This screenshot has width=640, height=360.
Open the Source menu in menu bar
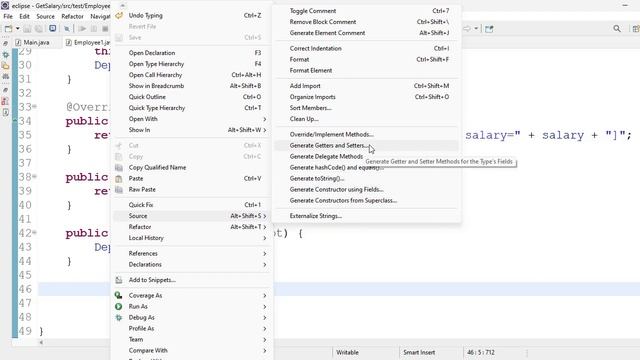45,16
